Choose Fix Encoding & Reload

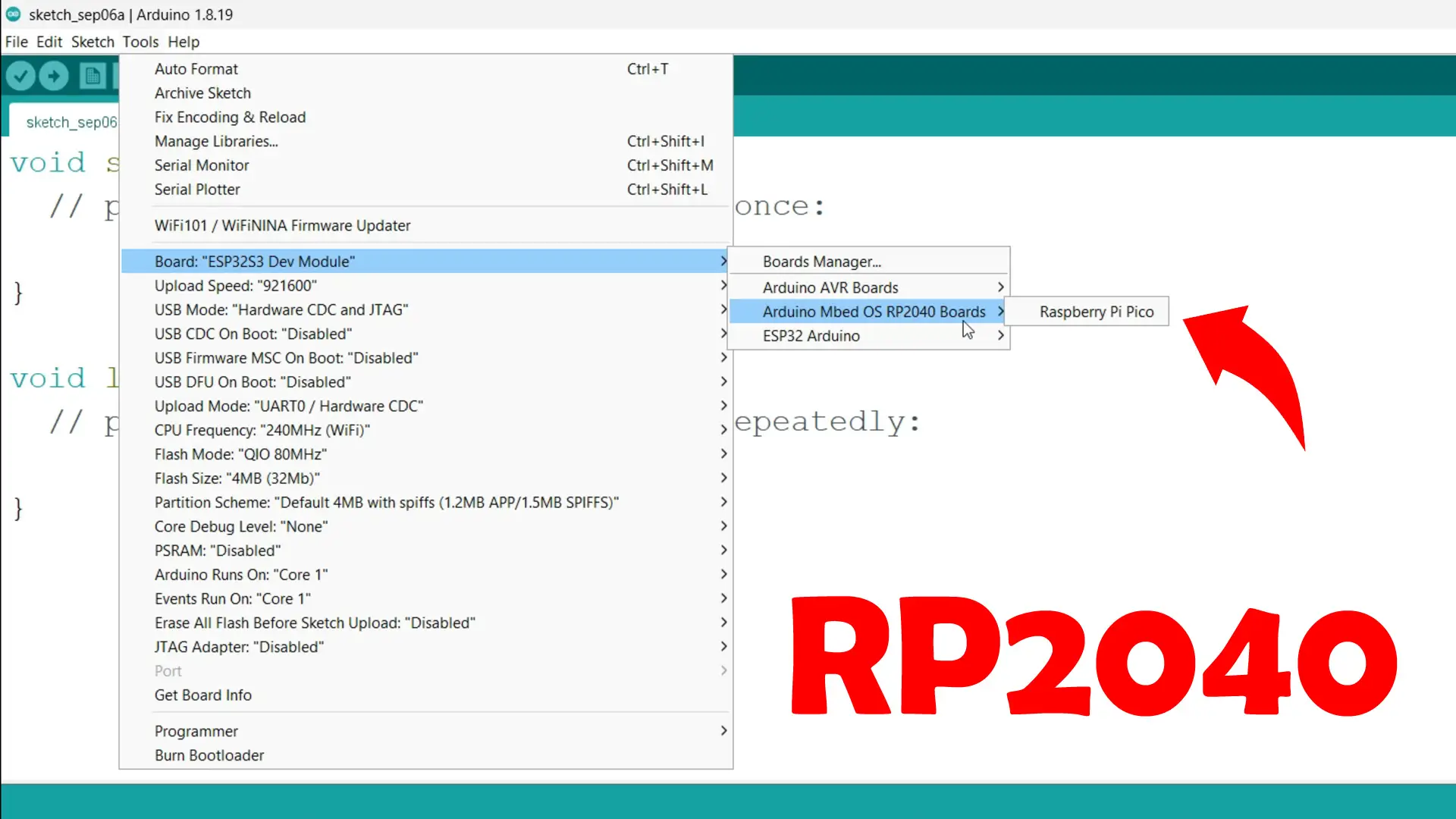point(426,117)
